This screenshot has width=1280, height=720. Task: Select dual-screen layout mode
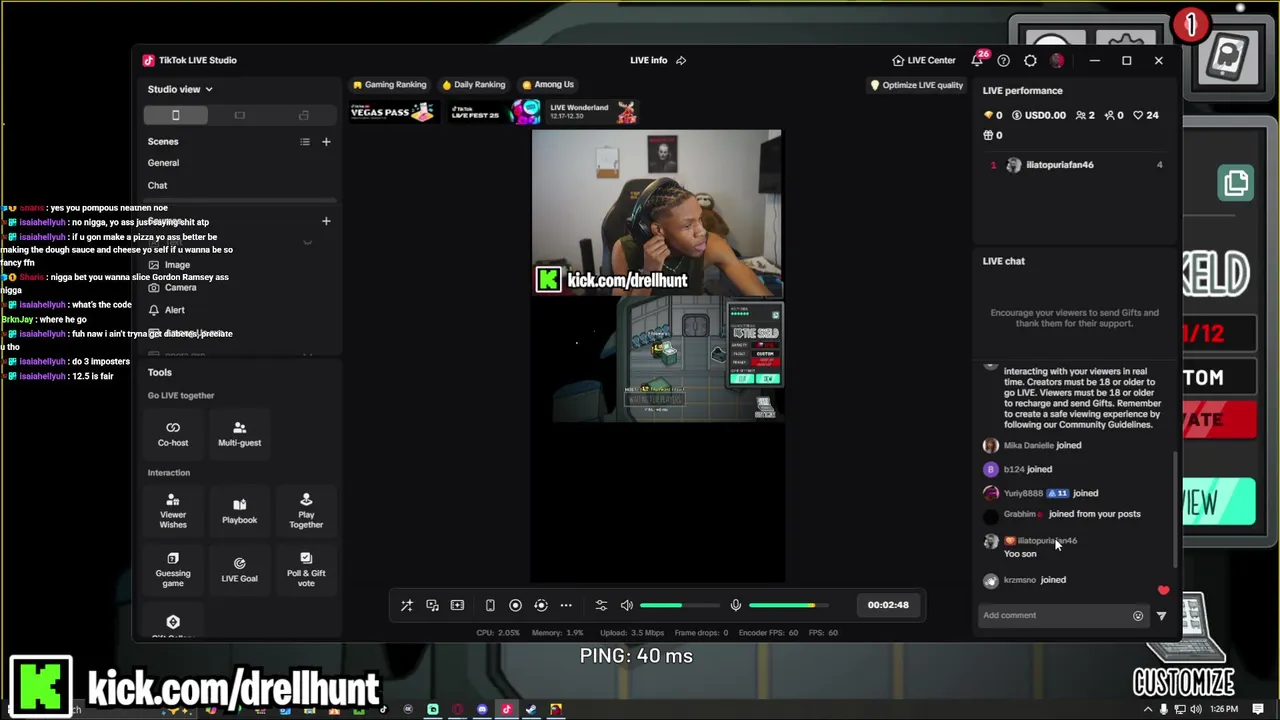pyautogui.click(x=304, y=115)
